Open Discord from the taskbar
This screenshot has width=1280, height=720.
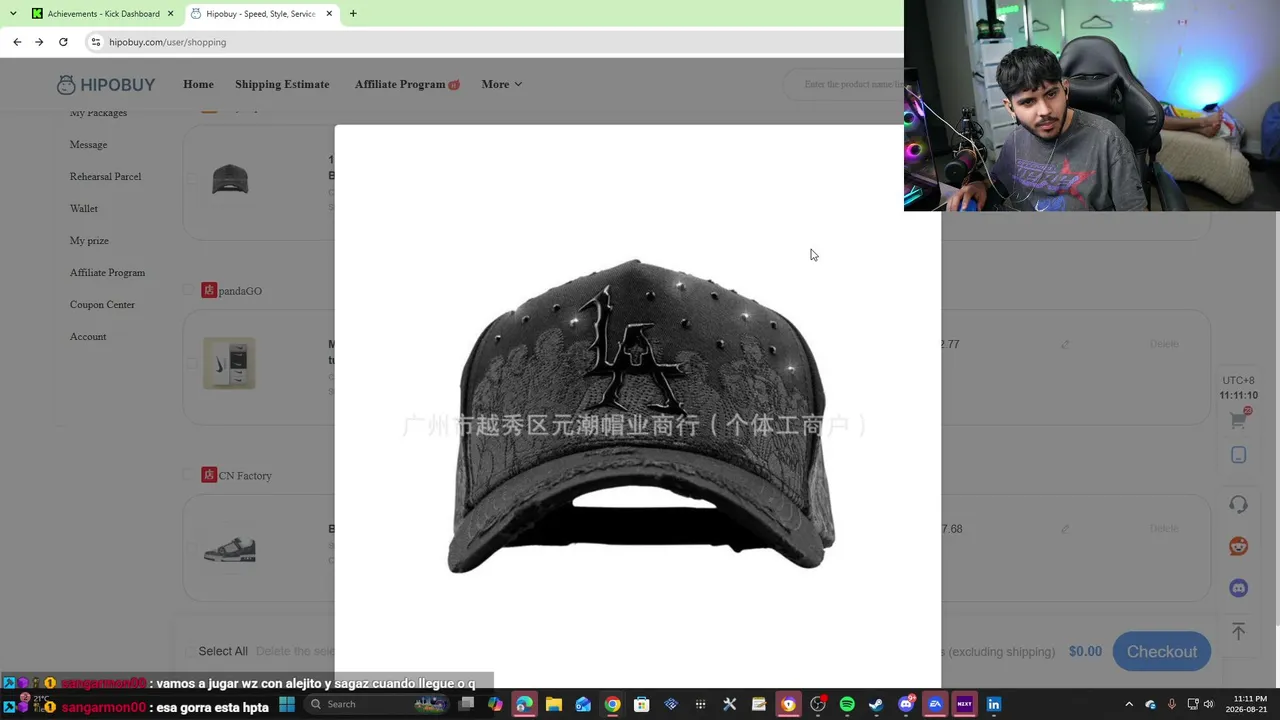(906, 704)
